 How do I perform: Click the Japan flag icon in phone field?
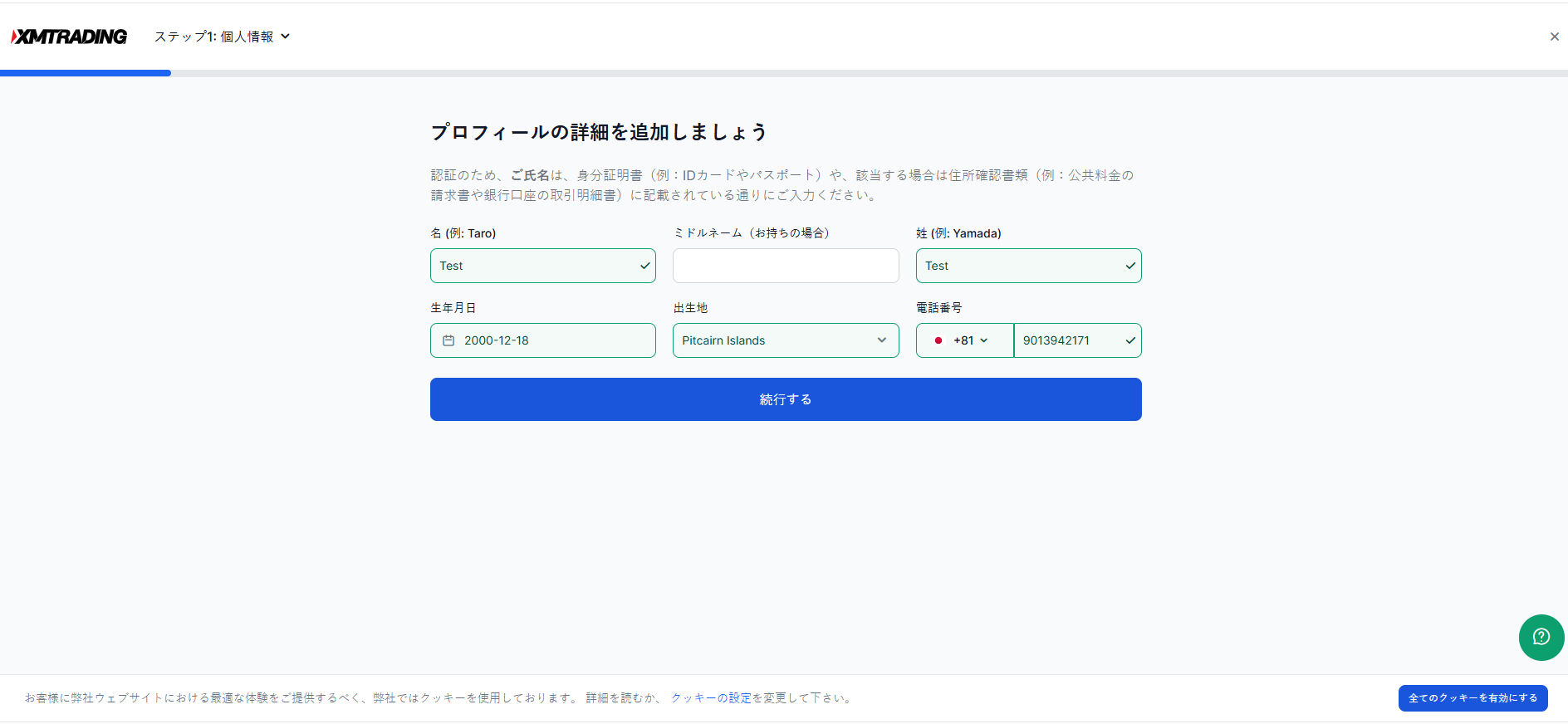pyautogui.click(x=938, y=340)
